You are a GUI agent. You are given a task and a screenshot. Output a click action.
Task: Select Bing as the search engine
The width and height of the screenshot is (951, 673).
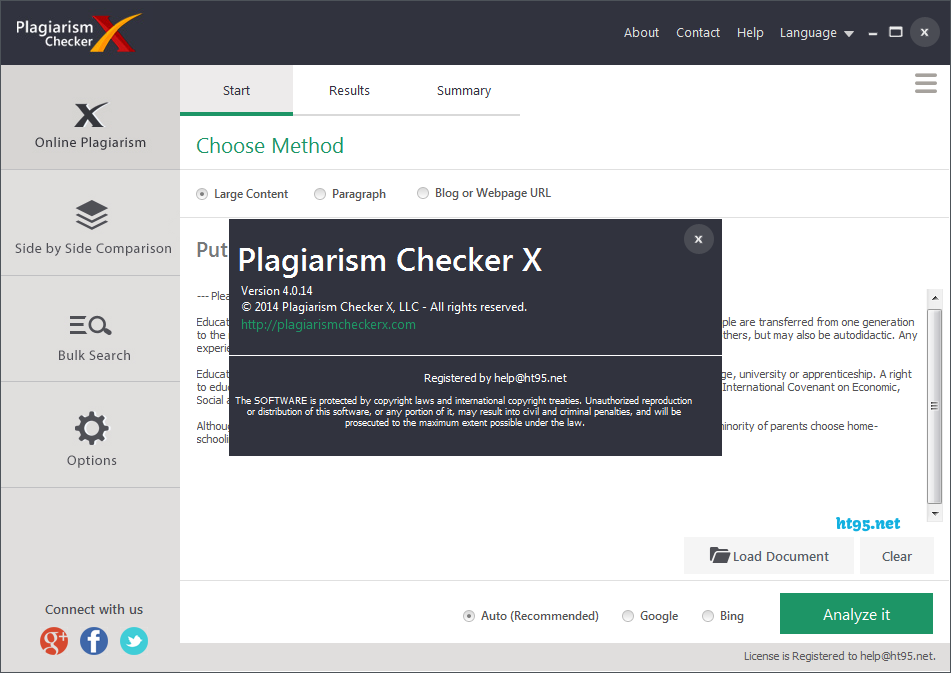(707, 616)
